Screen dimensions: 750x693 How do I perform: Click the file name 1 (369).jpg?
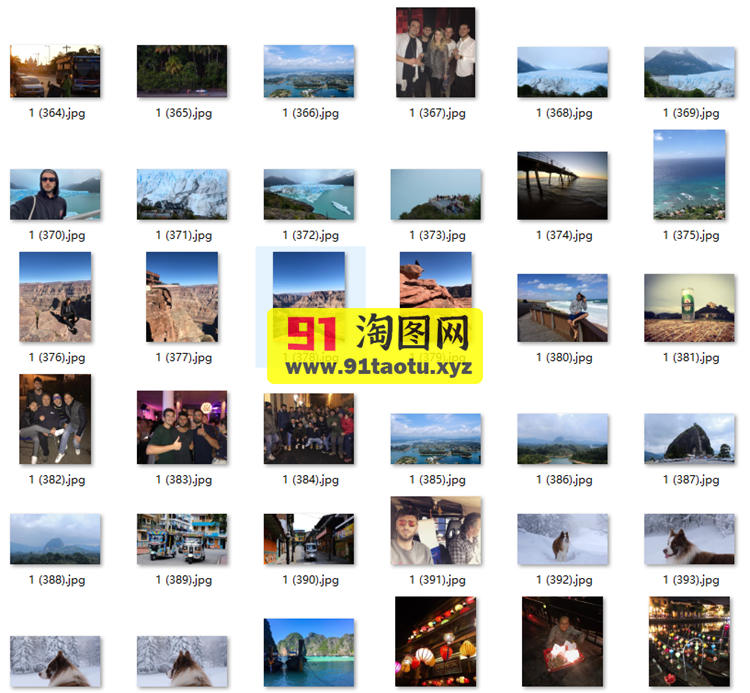coord(691,113)
